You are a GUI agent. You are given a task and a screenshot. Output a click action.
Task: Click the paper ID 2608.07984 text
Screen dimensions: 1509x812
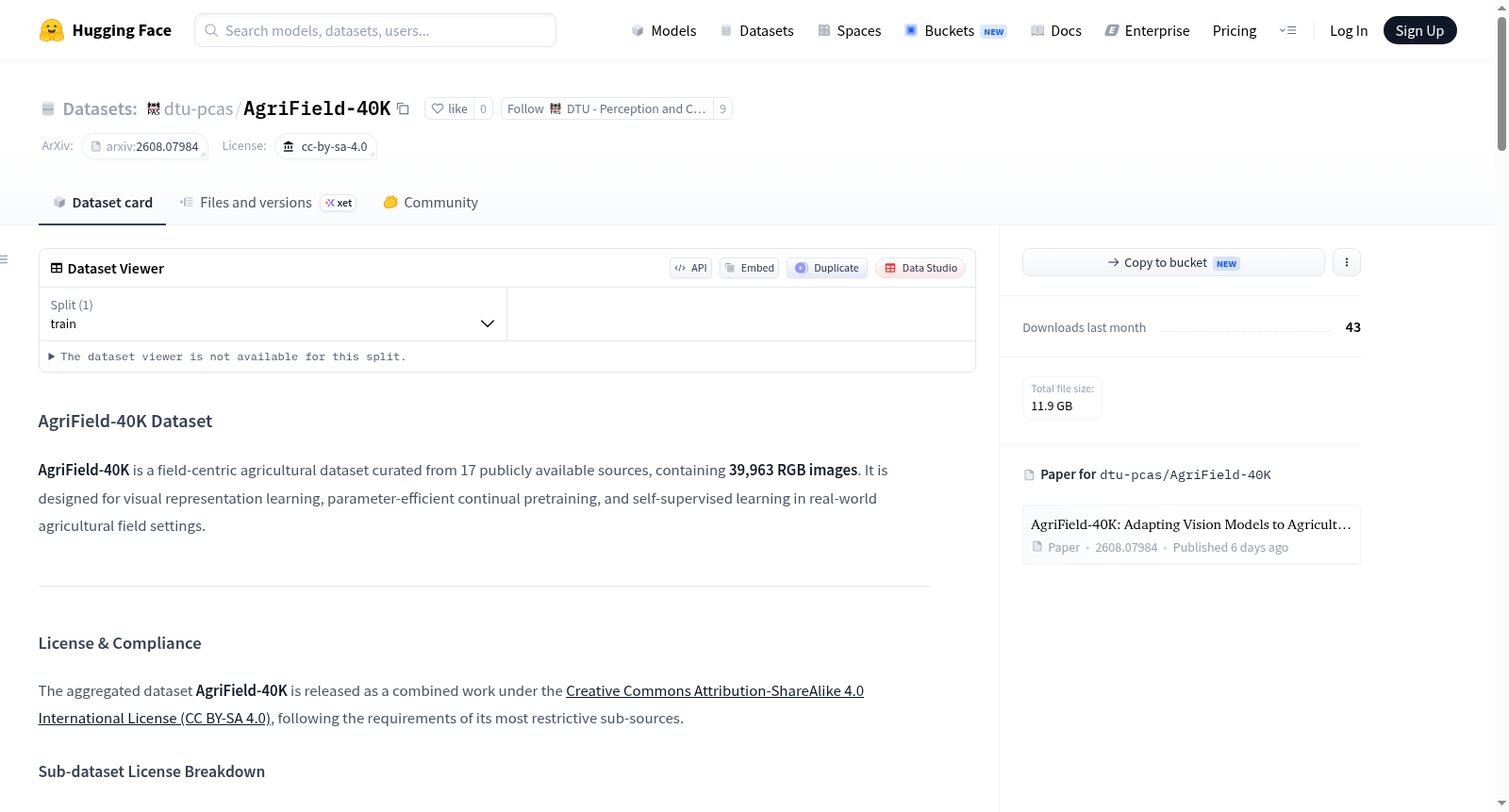point(1126,547)
